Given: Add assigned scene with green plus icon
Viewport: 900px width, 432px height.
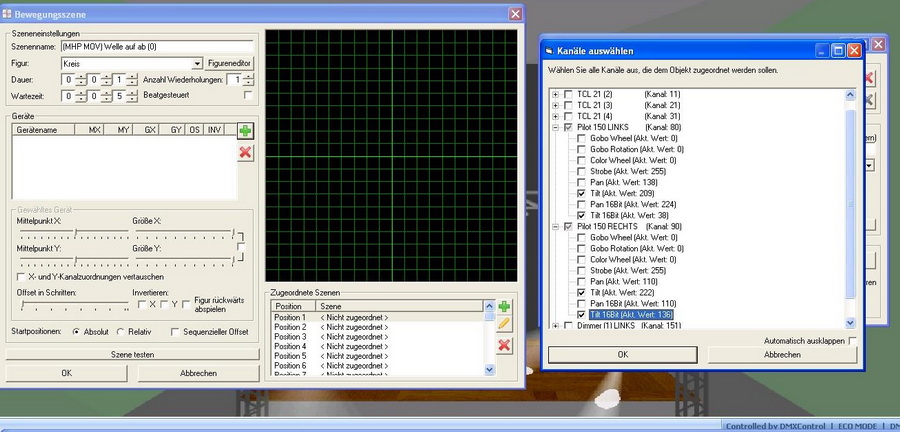Looking at the screenshot, I should 505,306.
